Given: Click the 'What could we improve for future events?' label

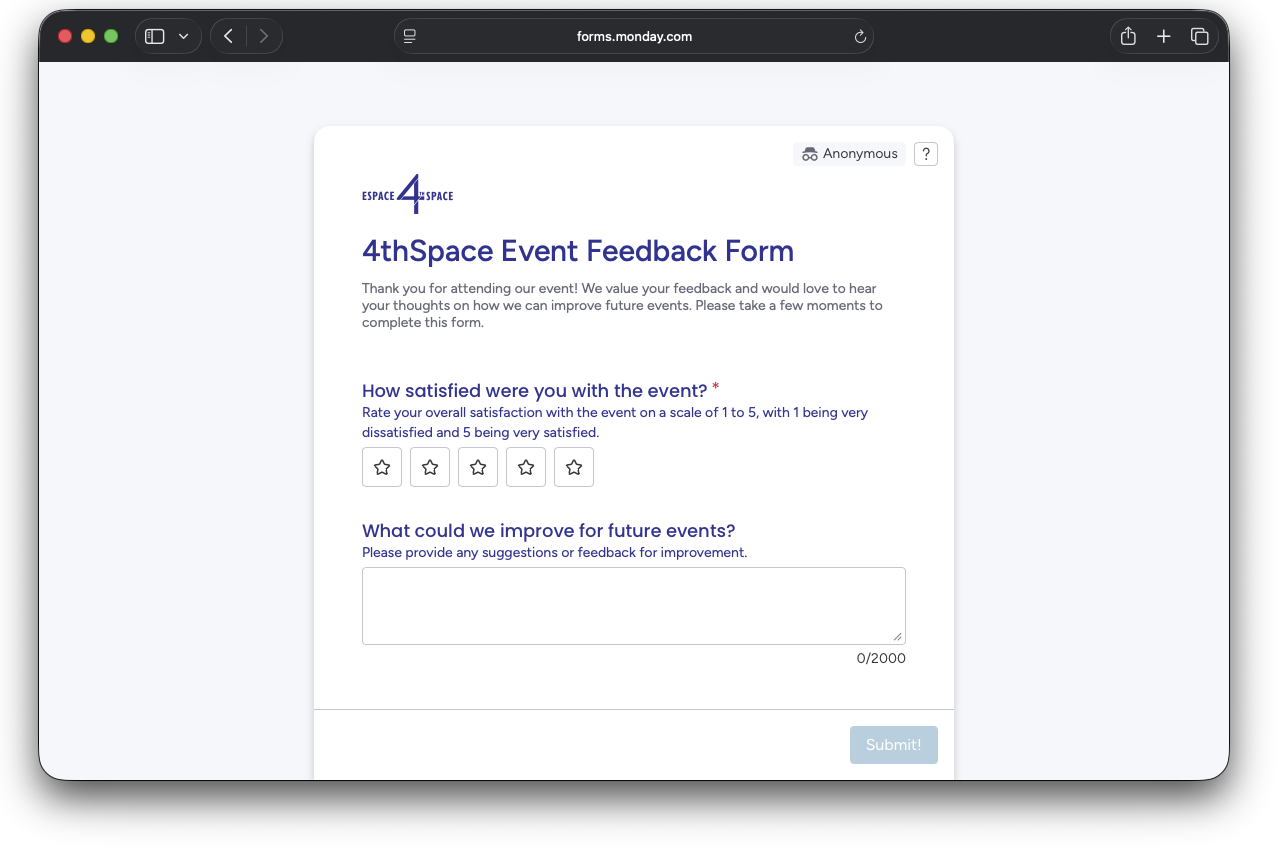Looking at the screenshot, I should [549, 531].
